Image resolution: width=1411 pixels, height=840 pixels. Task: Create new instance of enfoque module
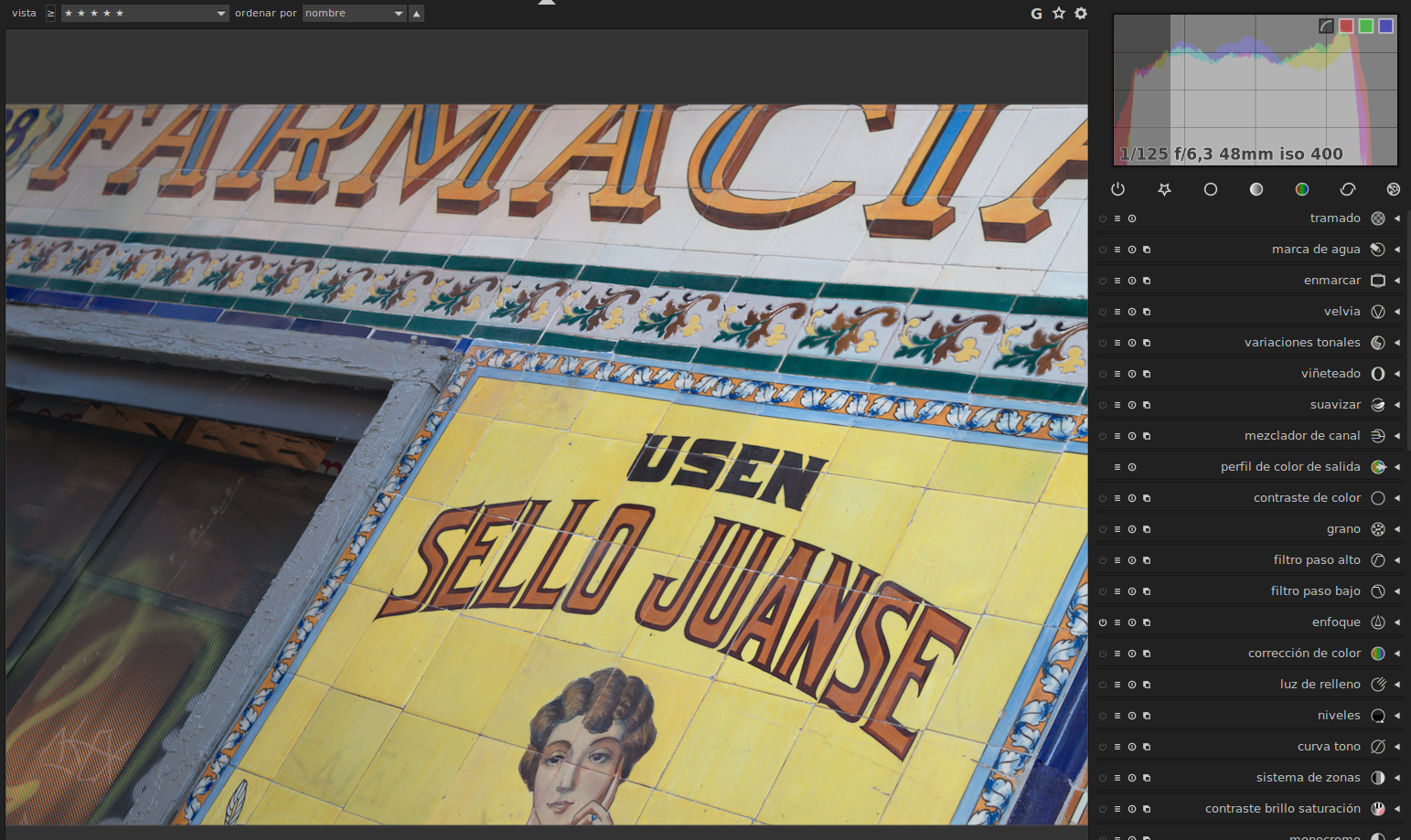[x=1147, y=622]
